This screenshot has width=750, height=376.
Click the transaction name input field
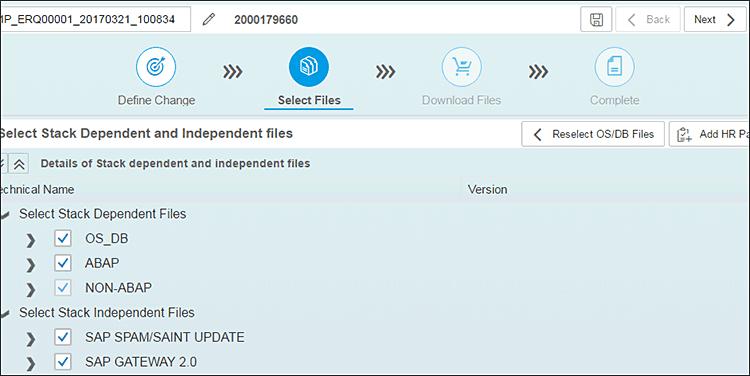[95, 20]
